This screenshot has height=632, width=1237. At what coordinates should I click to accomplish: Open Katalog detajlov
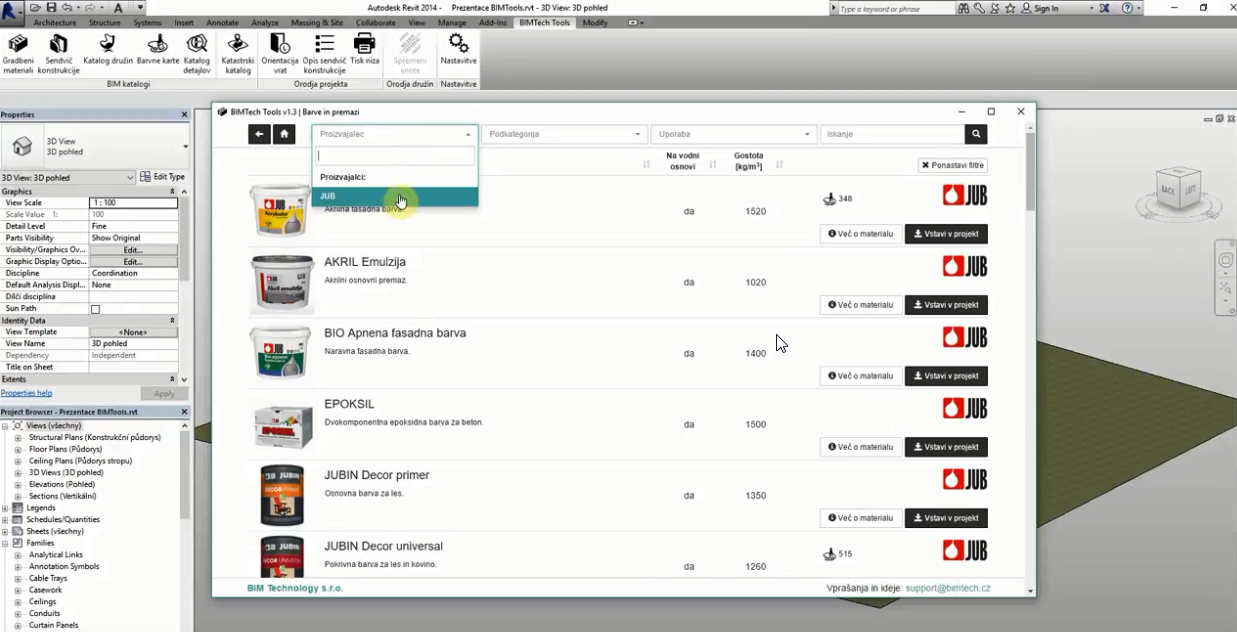tap(197, 54)
